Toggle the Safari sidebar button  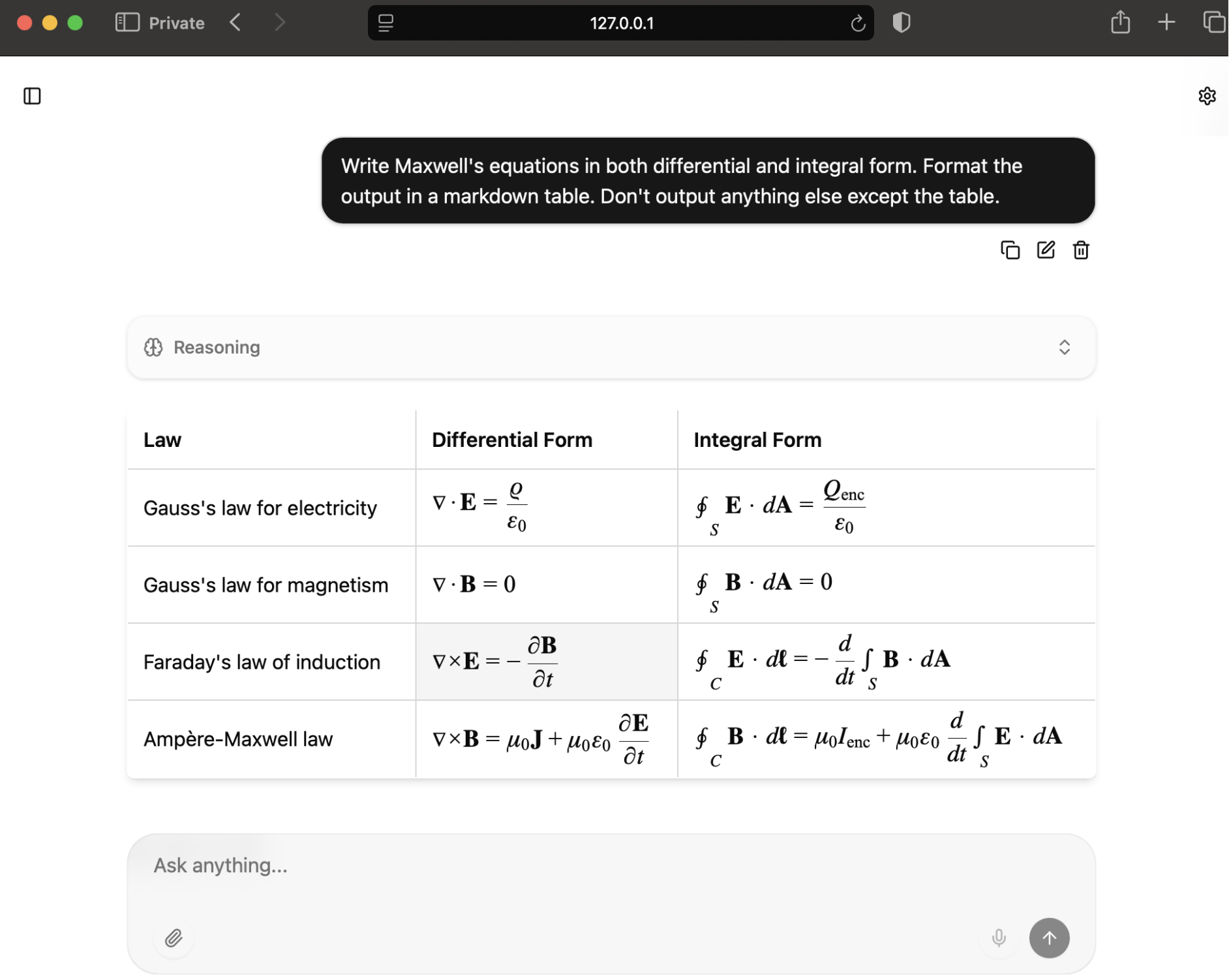tap(127, 23)
